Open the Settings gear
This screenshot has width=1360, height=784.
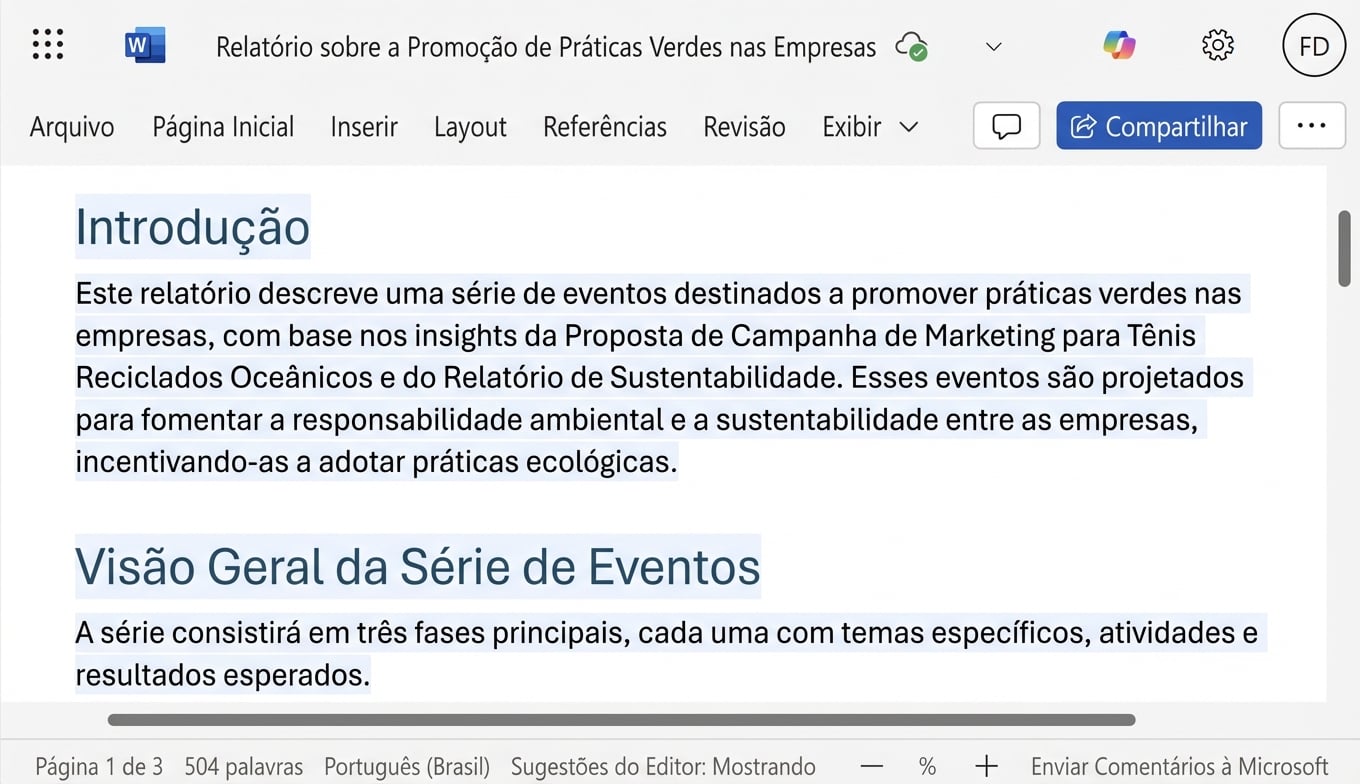tap(1217, 44)
